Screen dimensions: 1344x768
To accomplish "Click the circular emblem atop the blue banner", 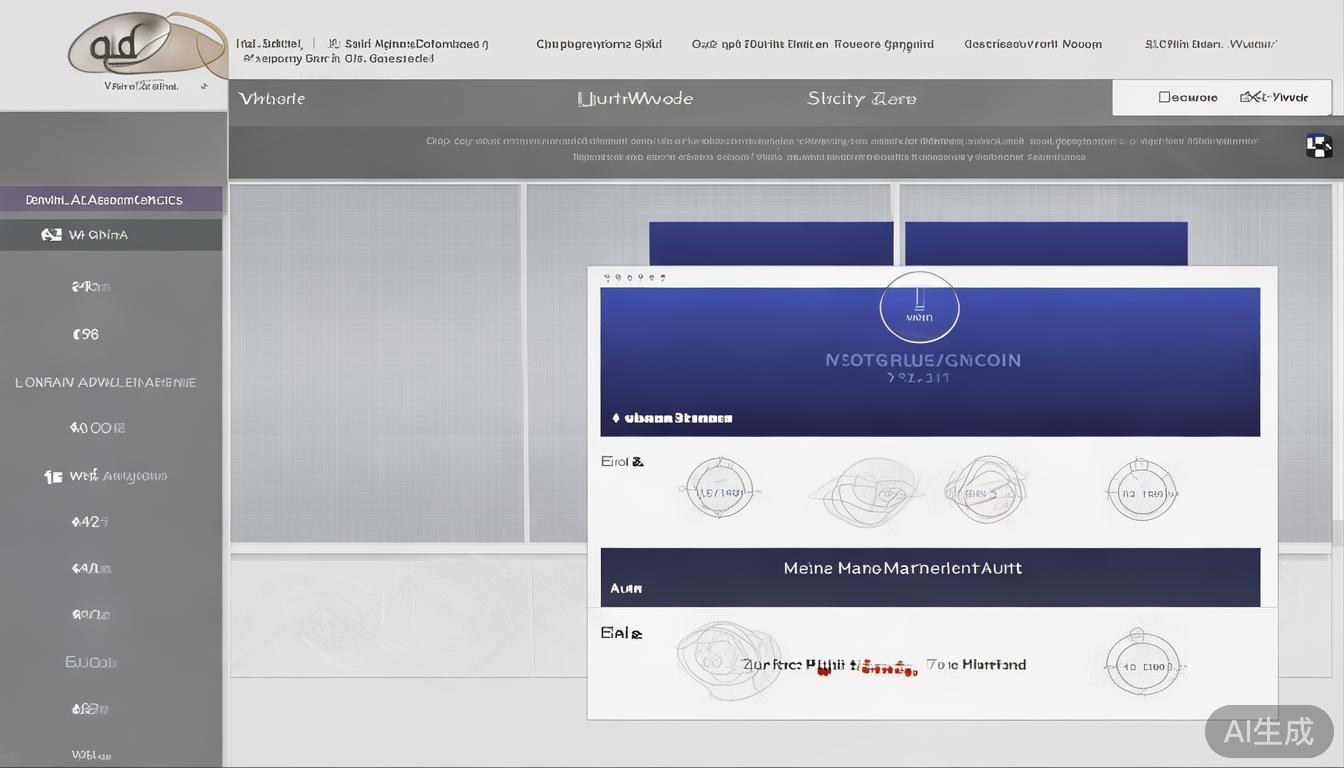I will (919, 309).
